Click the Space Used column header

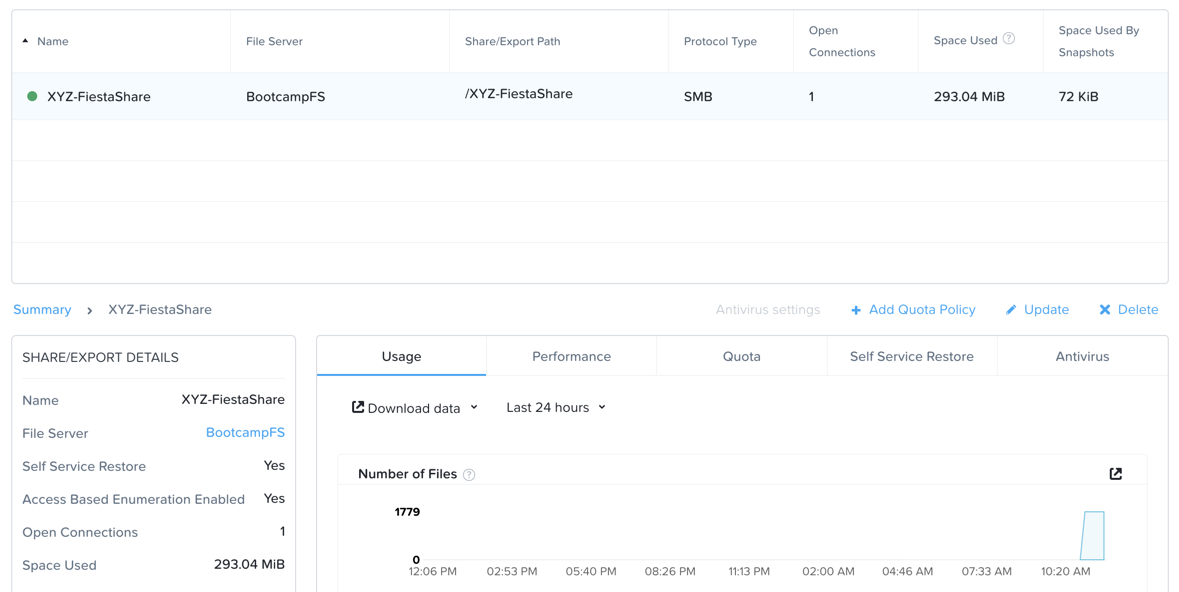(x=965, y=41)
